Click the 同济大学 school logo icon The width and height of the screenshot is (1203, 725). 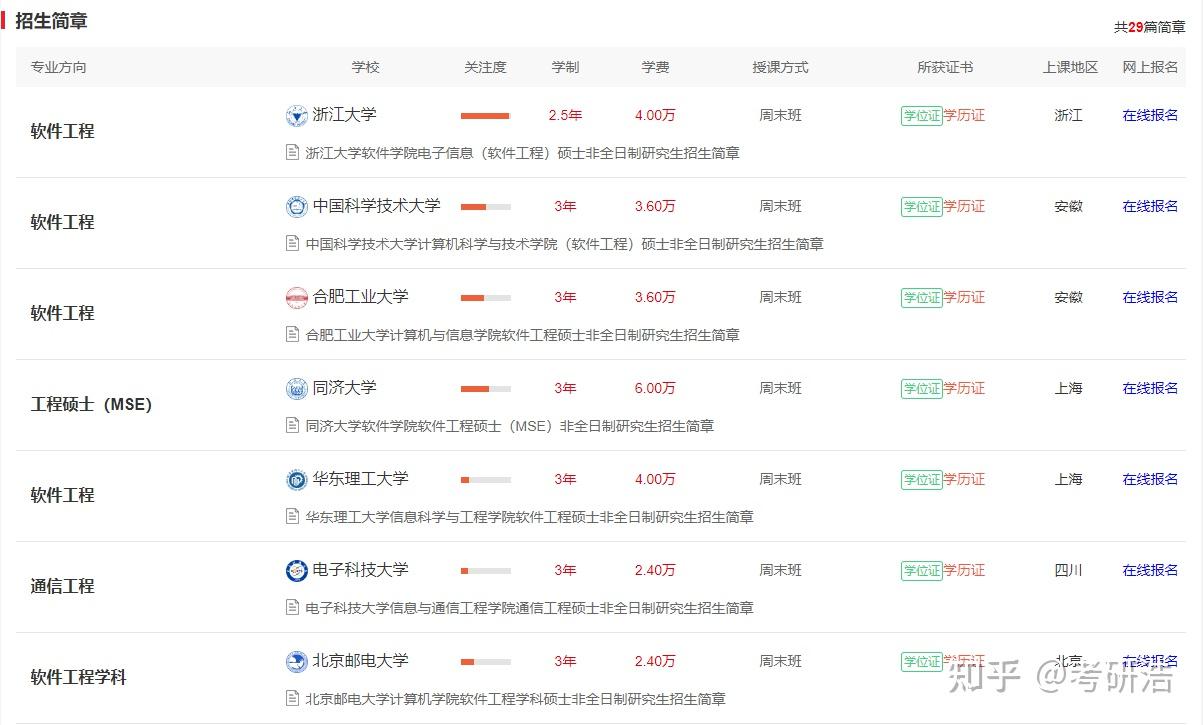[297, 389]
